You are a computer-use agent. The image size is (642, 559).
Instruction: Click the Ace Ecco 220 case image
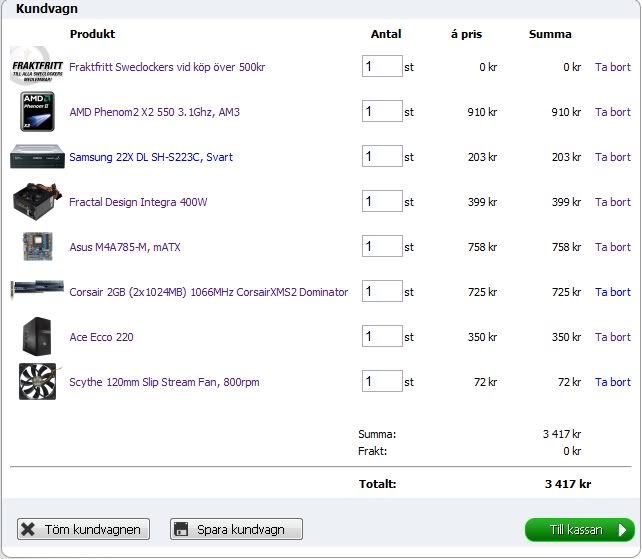tap(37, 337)
